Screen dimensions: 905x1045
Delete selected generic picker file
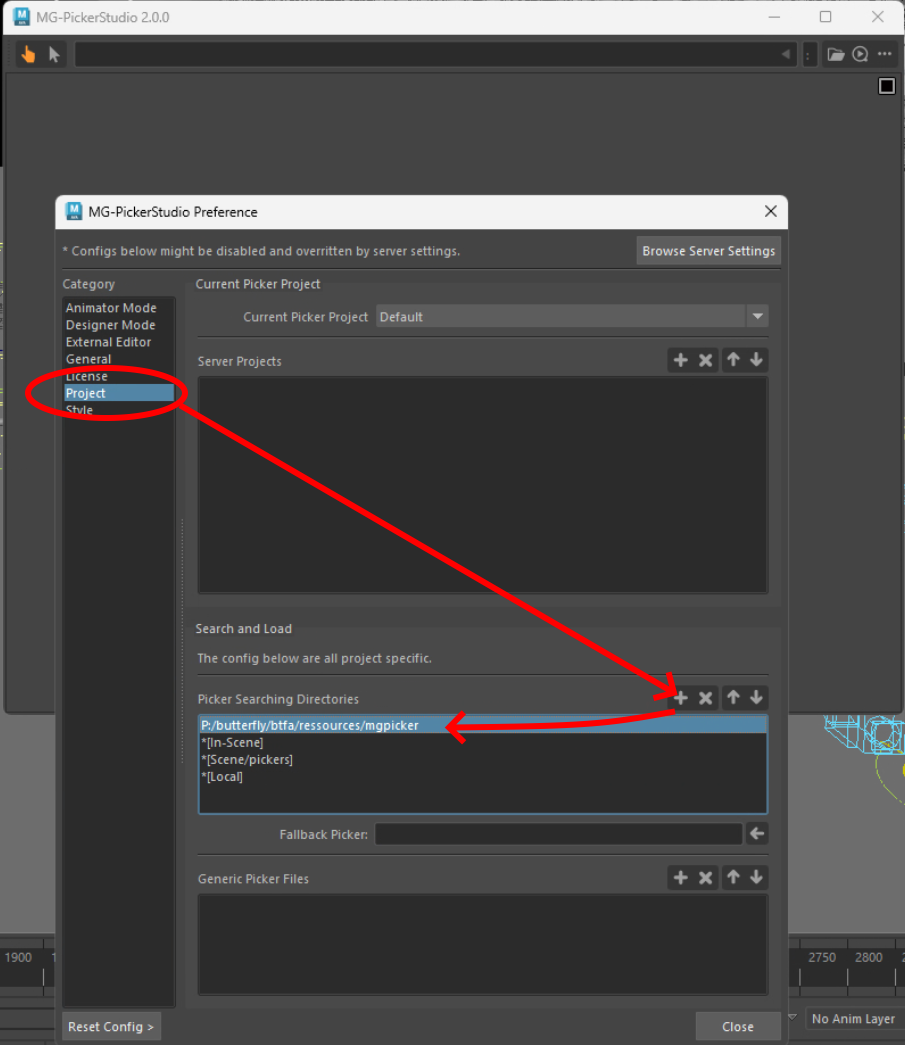pyautogui.click(x=706, y=877)
